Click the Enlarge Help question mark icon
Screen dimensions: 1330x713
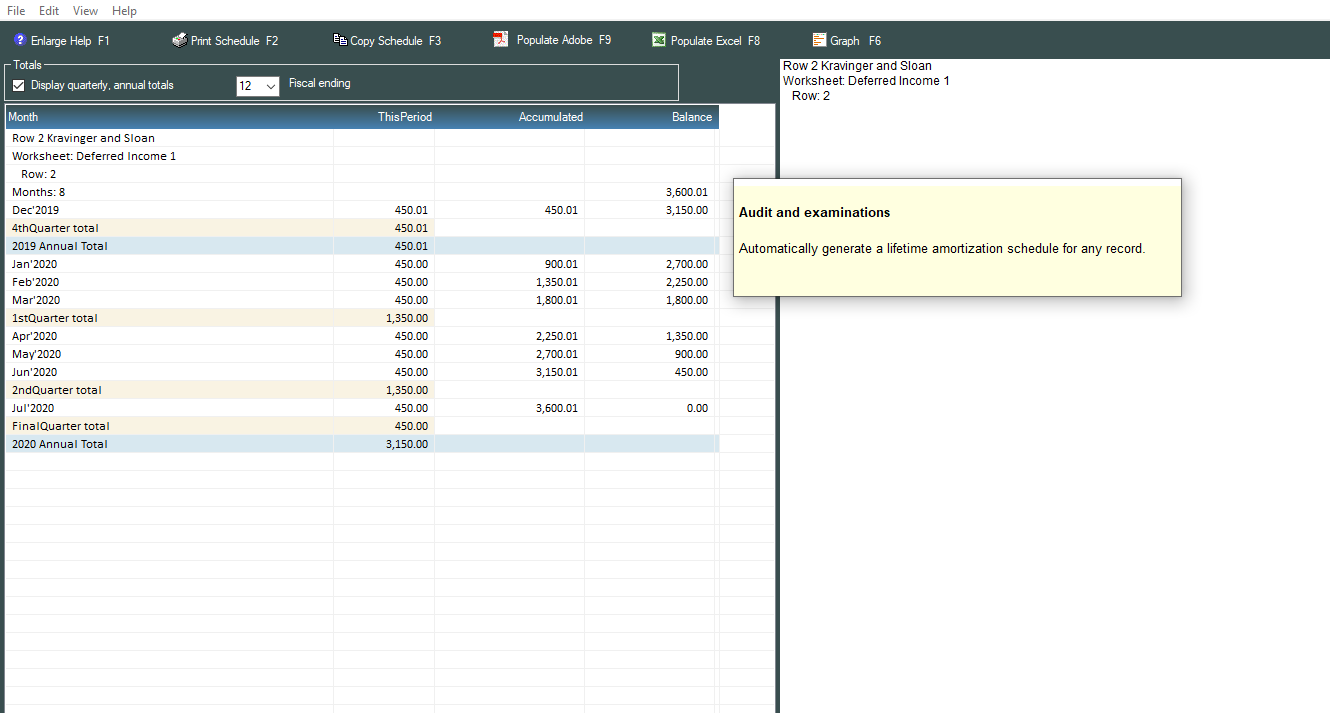[20, 40]
